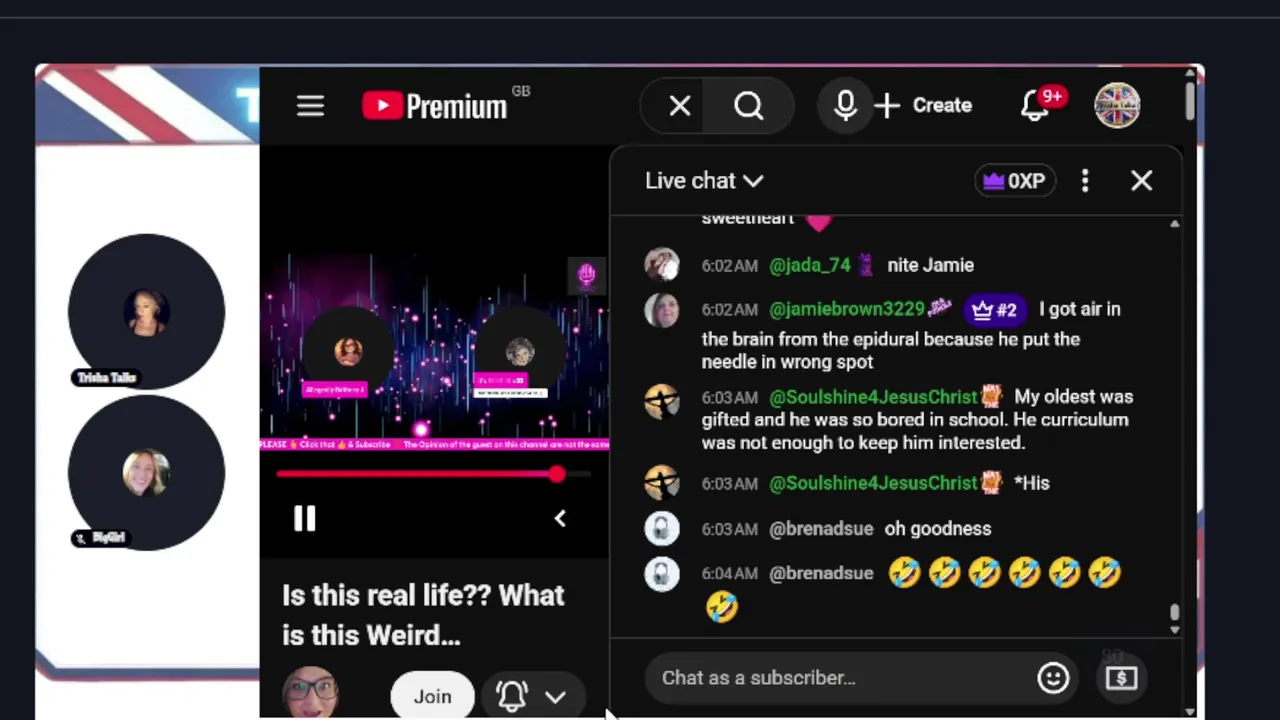Open the emoji picker in chat
Viewport: 1280px width, 720px height.
[x=1053, y=678]
